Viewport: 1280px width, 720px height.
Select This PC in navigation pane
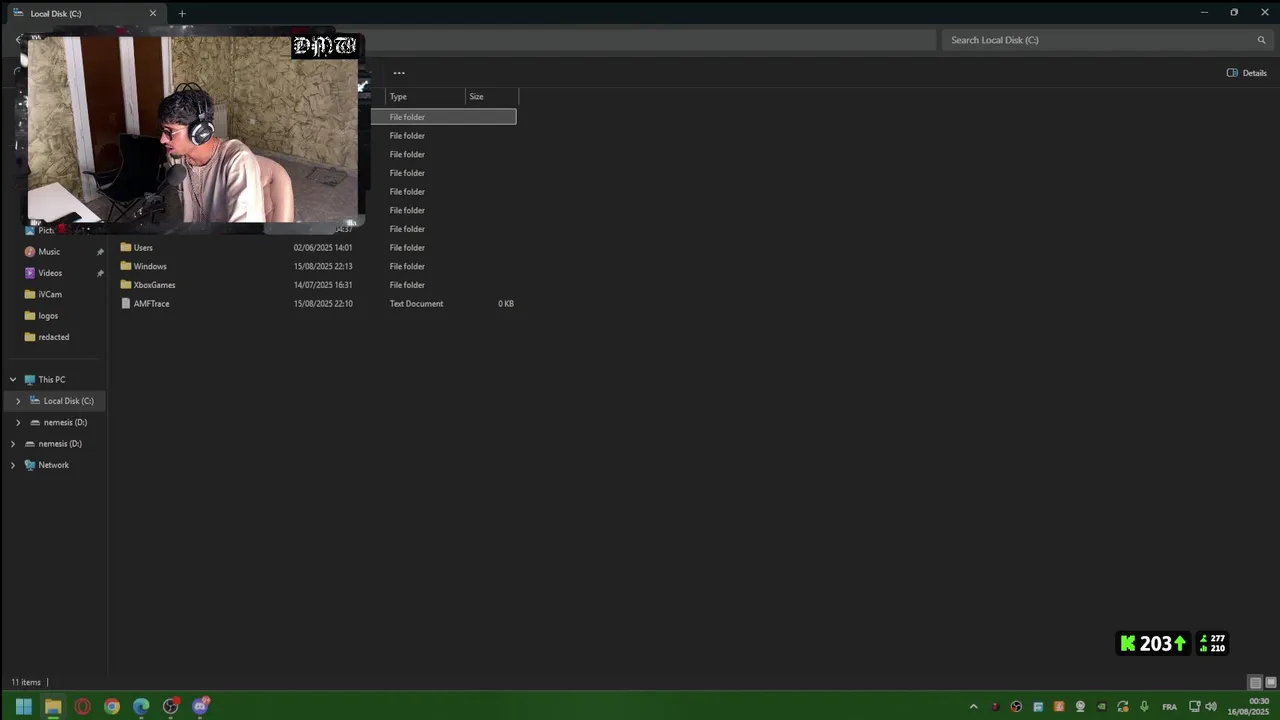coord(52,380)
